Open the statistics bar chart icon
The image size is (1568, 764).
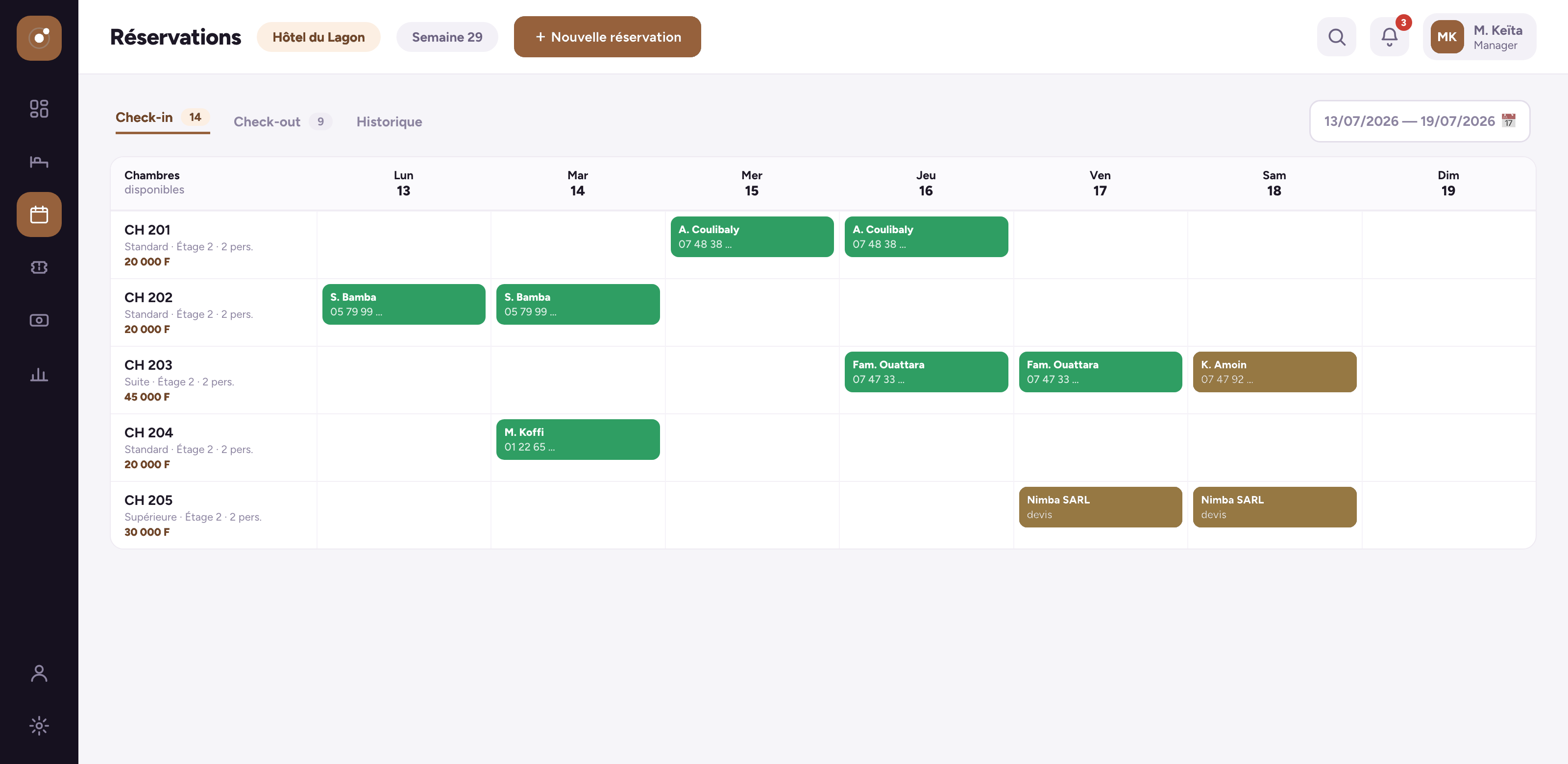tap(39, 374)
